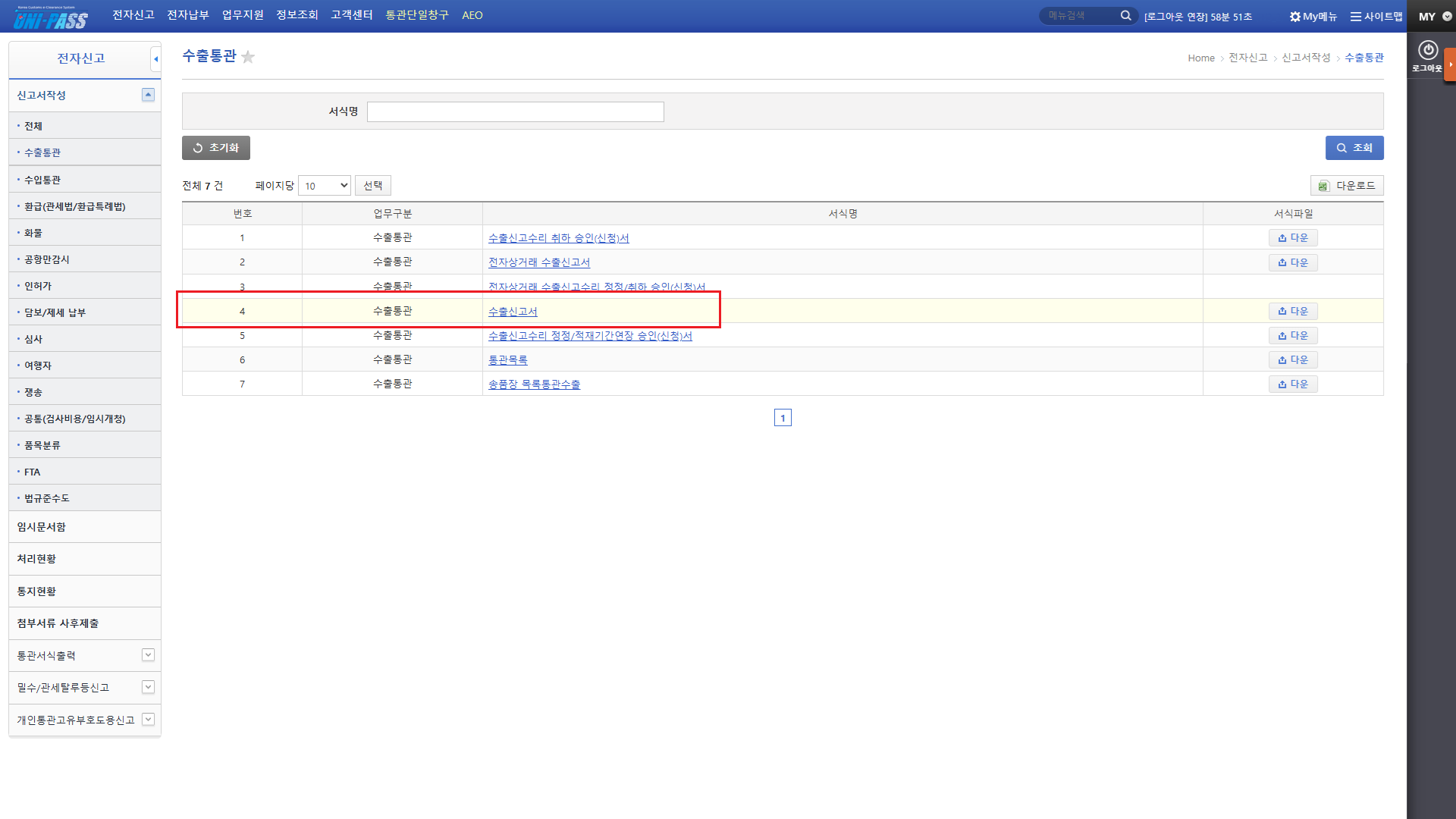
Task: Open the 사이트맵 hamburger menu
Action: click(1356, 17)
